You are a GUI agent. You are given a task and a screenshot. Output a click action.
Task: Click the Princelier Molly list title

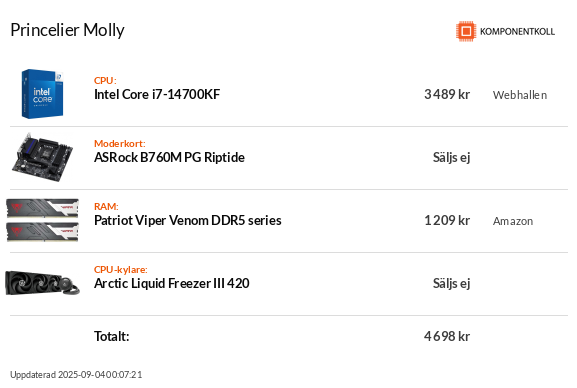(67, 30)
